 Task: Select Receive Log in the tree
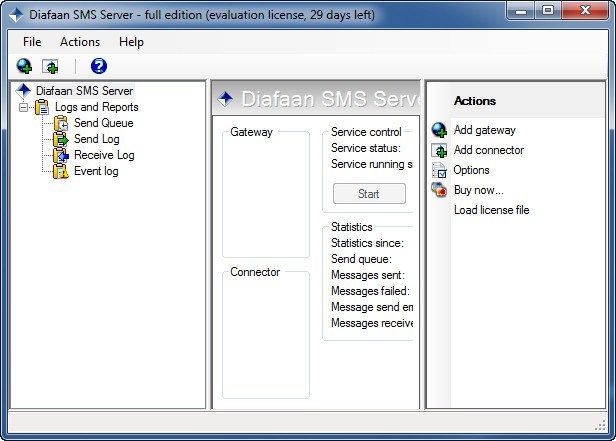click(x=104, y=155)
